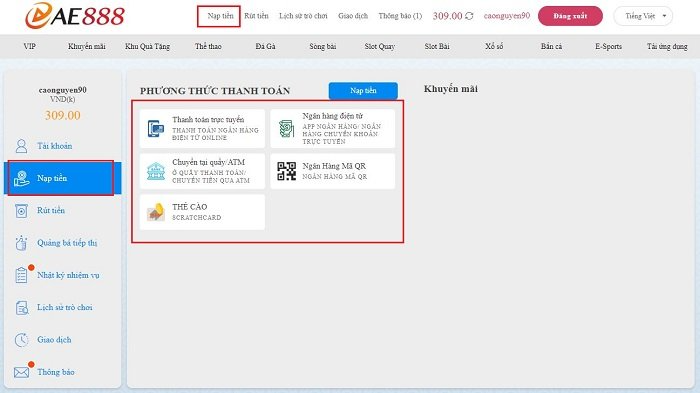Select Sòng bài category
The image size is (700, 393).
pyautogui.click(x=322, y=46)
